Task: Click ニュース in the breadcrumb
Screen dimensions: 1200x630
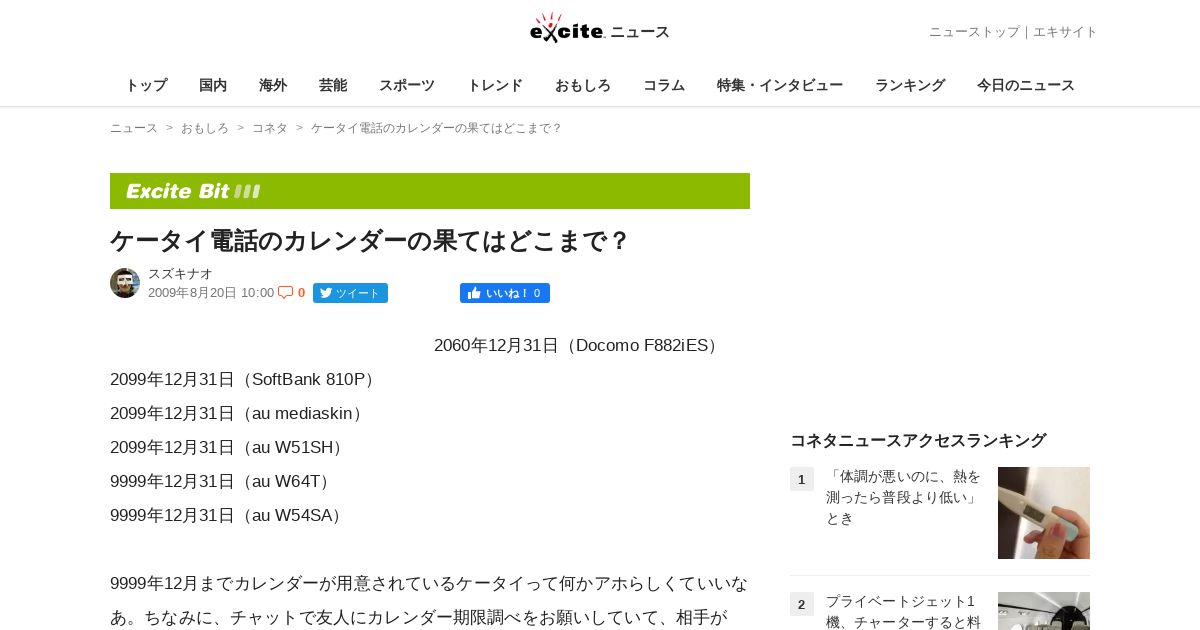Action: (134, 128)
